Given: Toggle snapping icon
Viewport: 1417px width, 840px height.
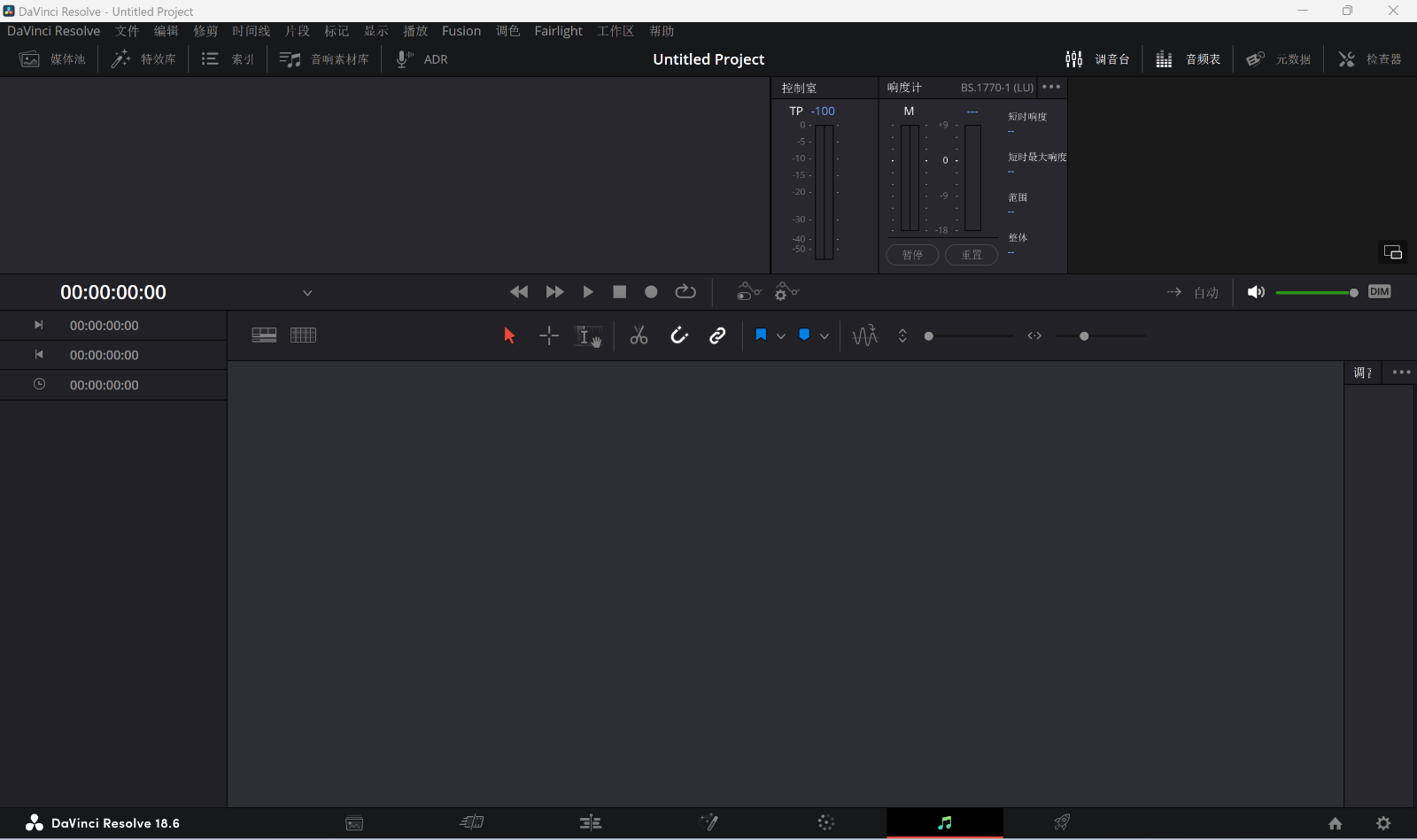Looking at the screenshot, I should (x=679, y=335).
